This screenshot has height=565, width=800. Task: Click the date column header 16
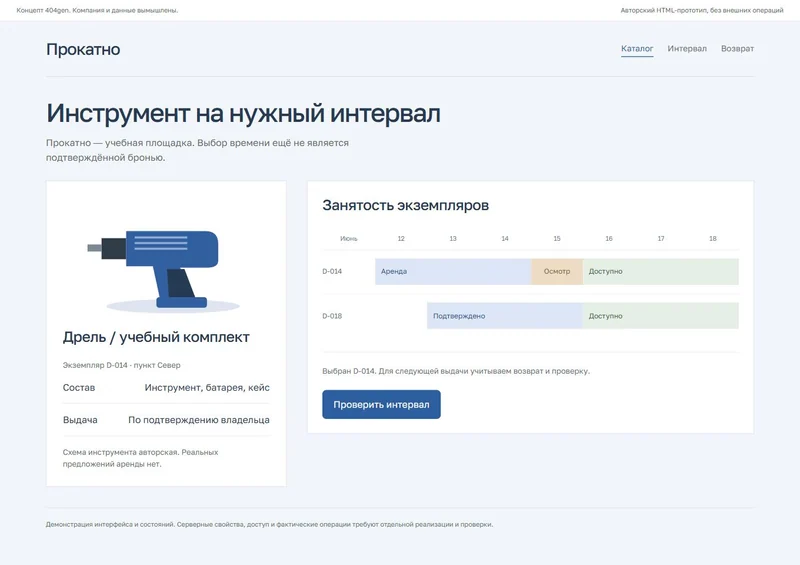(609, 238)
